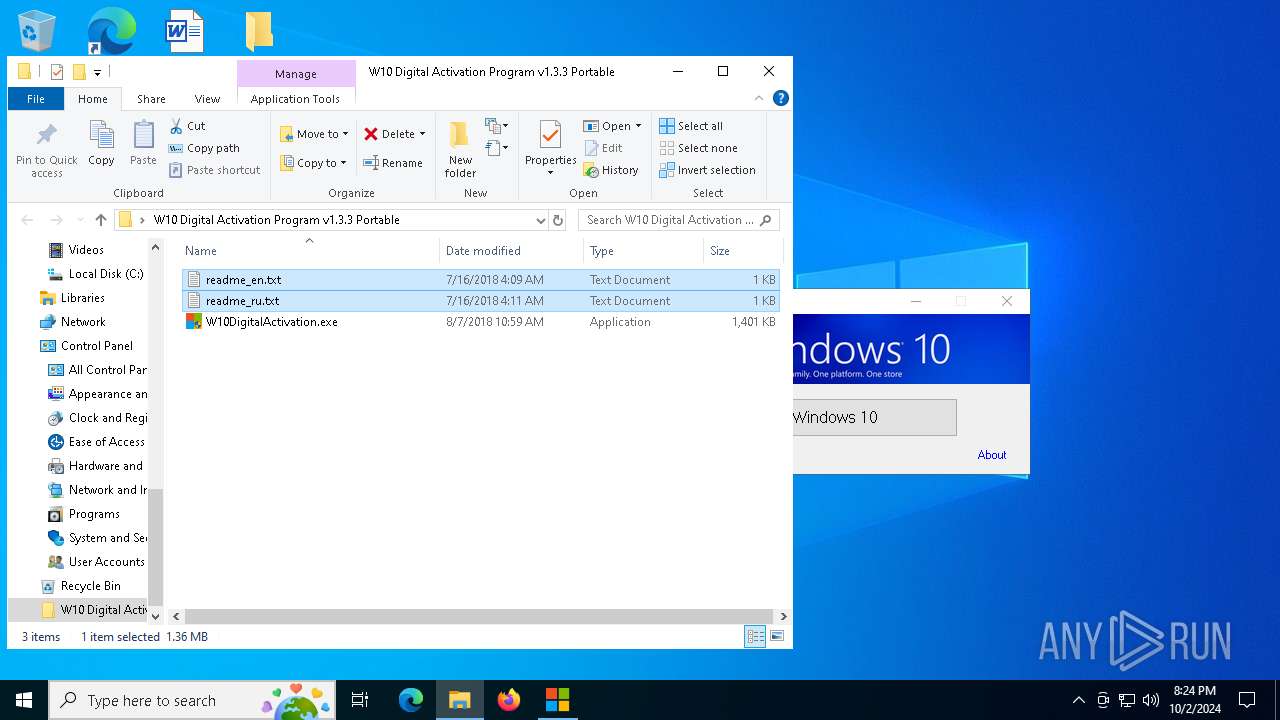1280x720 pixels.
Task: Expand the Delete options arrow
Action: click(x=422, y=134)
